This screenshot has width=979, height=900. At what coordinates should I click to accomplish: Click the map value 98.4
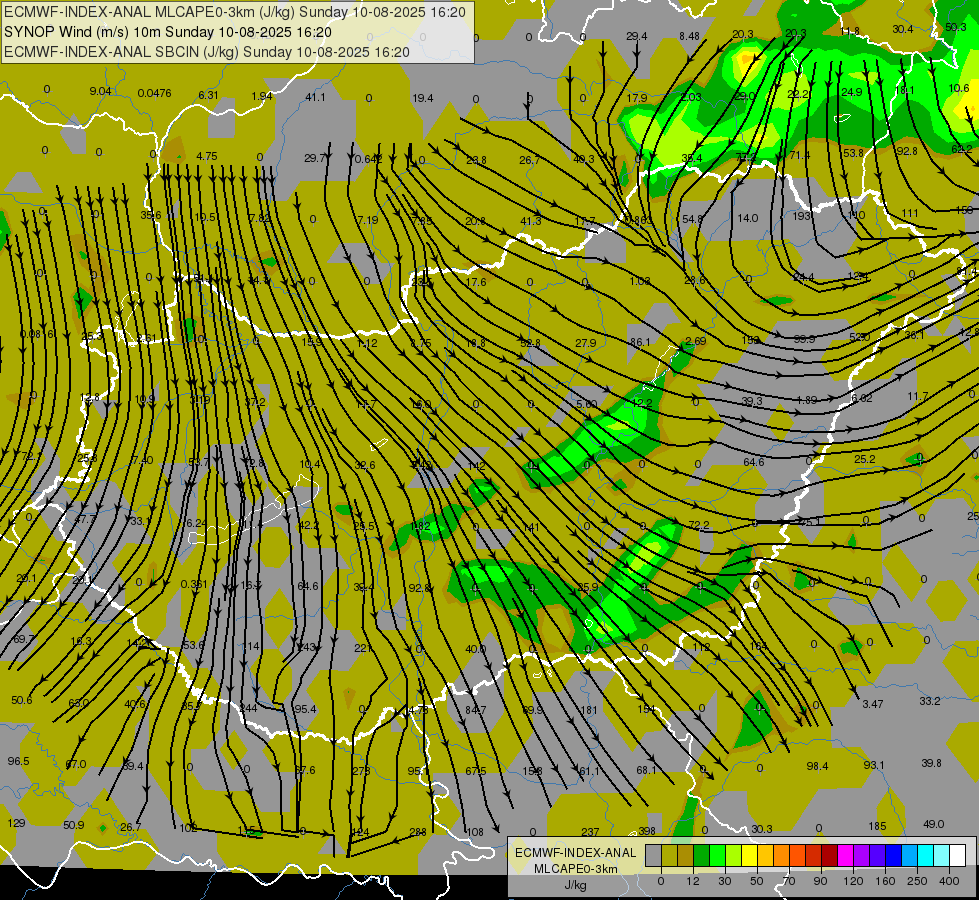coord(817,766)
